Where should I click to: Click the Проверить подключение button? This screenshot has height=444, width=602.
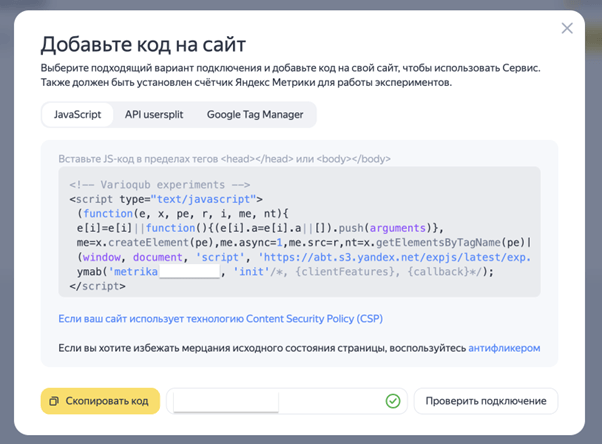(x=486, y=401)
